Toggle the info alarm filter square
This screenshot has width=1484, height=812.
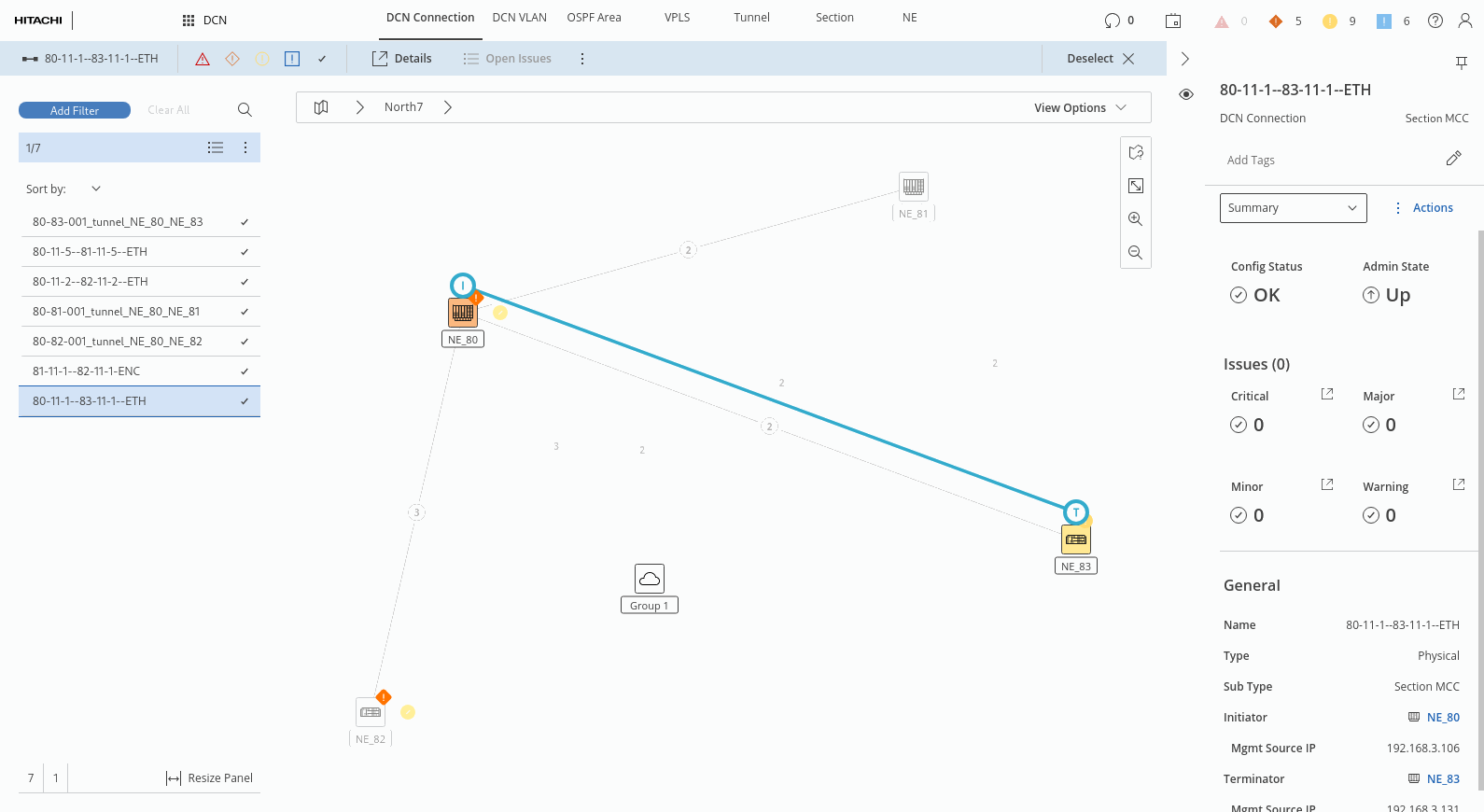(292, 59)
